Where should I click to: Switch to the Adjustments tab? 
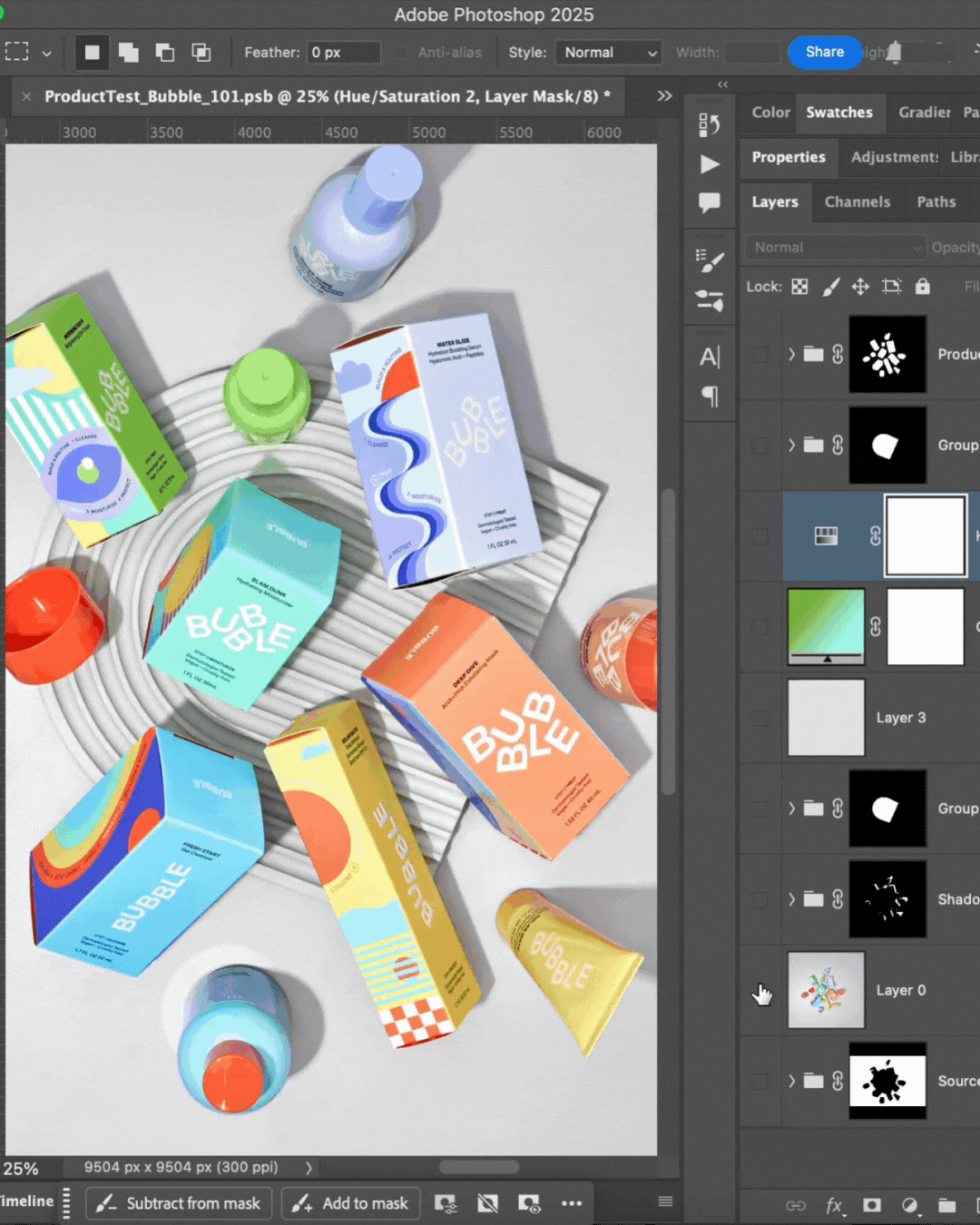tap(894, 157)
